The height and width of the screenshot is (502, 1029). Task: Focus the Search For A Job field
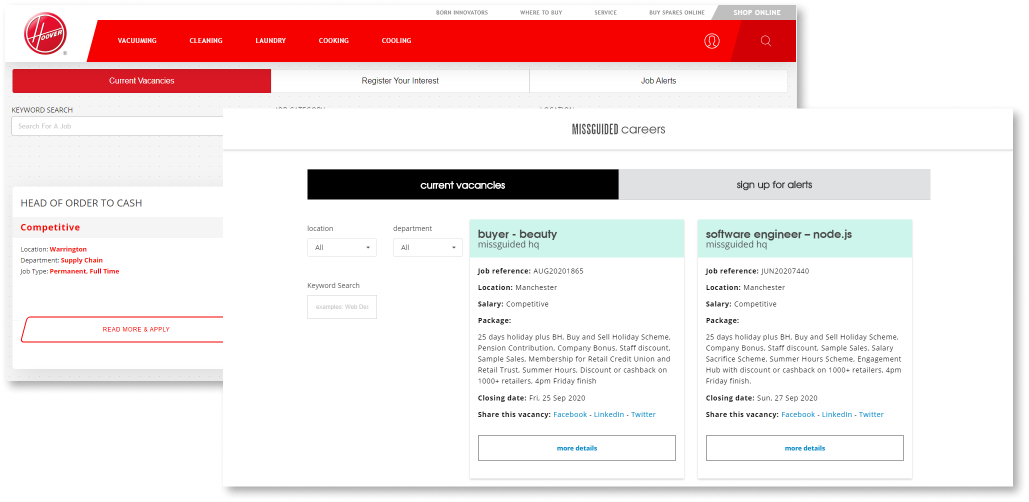(x=118, y=126)
